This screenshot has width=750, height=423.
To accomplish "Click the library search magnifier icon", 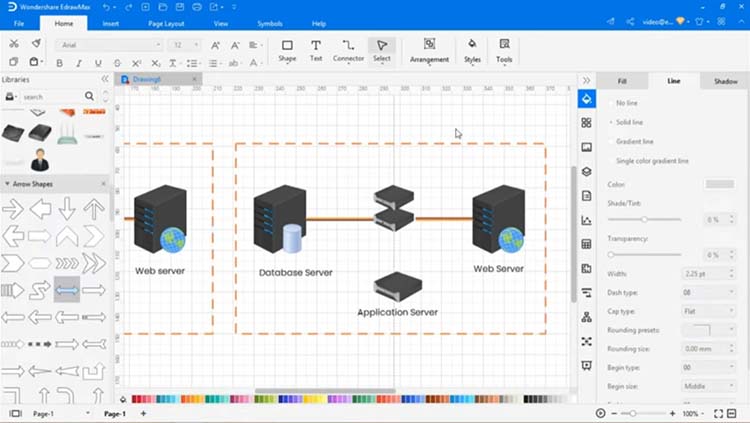I will point(89,96).
